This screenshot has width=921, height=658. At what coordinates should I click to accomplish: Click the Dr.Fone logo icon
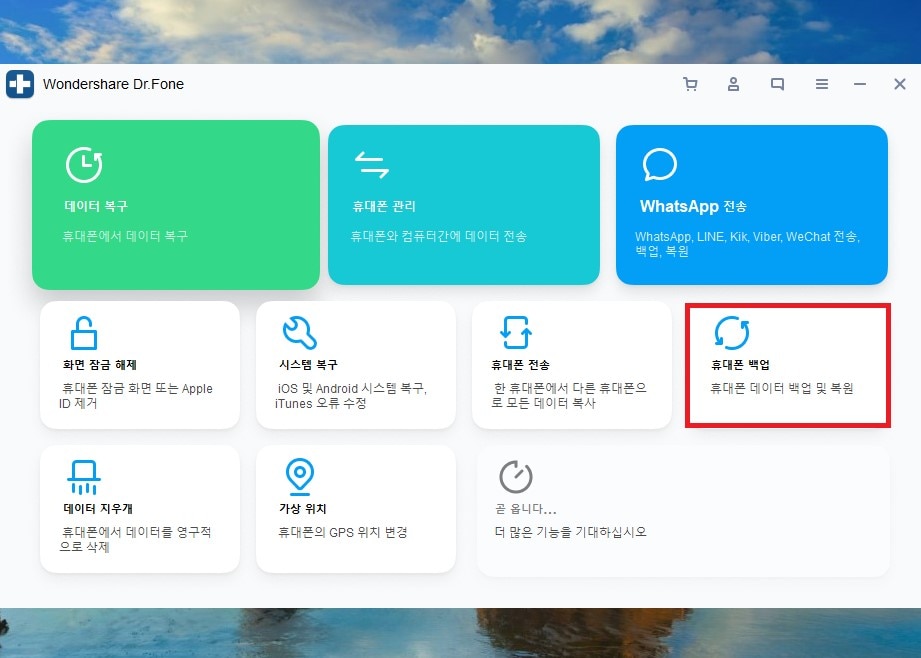(x=20, y=84)
